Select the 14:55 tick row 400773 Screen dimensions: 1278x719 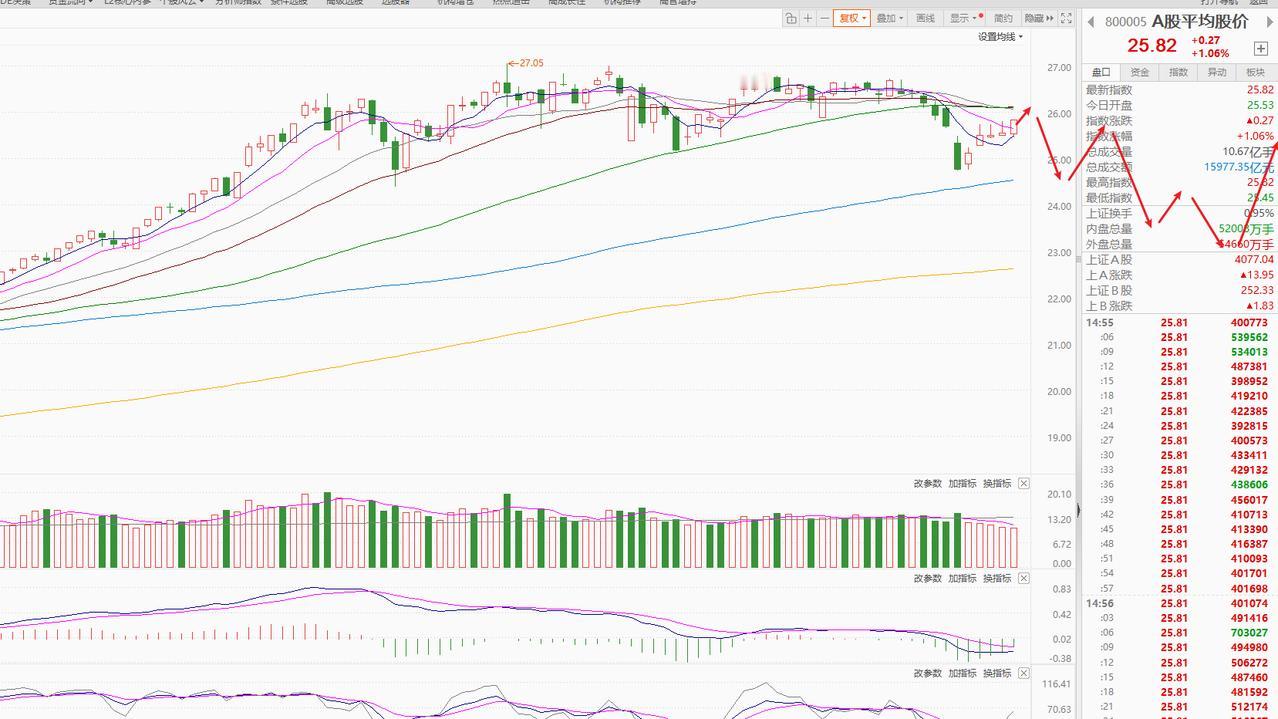(x=1180, y=323)
